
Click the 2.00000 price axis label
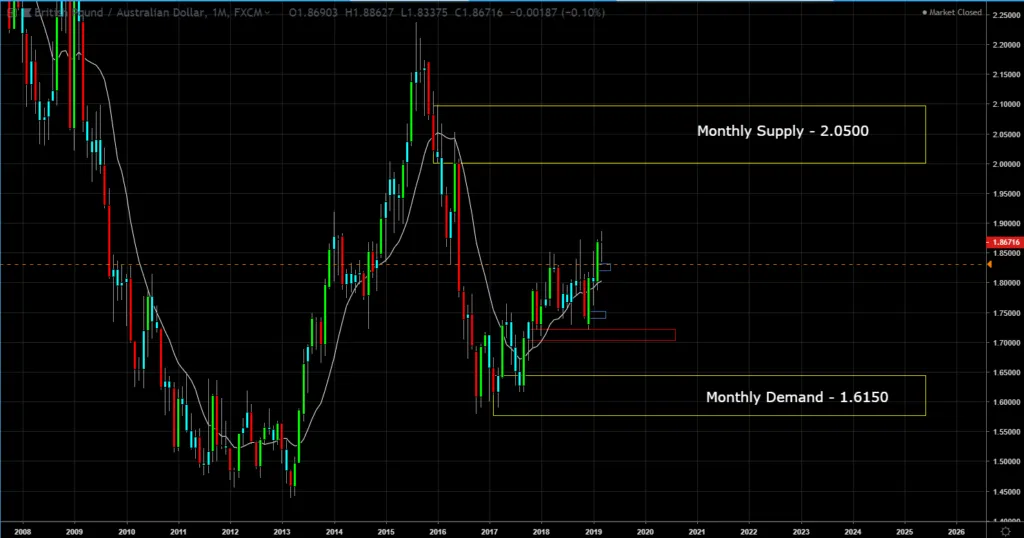pos(1006,164)
